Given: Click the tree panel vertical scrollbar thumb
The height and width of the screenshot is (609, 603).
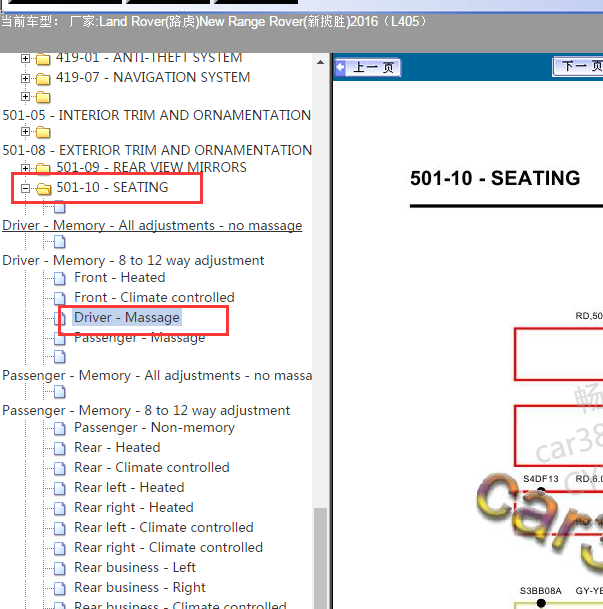Looking at the screenshot, I should 320,558.
